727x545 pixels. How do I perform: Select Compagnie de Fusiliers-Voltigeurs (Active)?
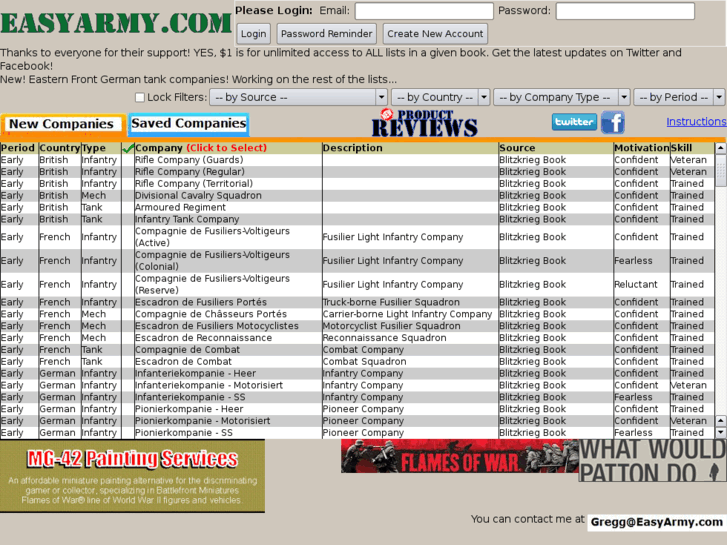point(212,237)
